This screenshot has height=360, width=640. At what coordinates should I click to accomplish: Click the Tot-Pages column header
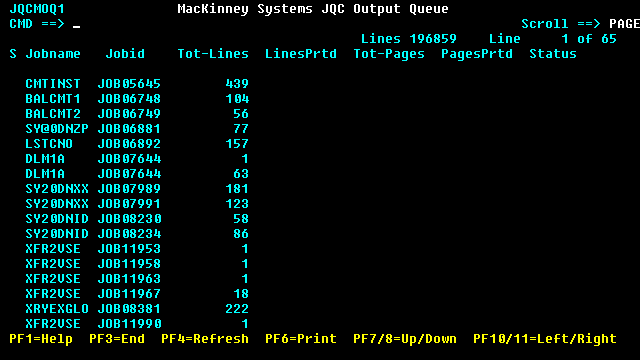coord(389,54)
